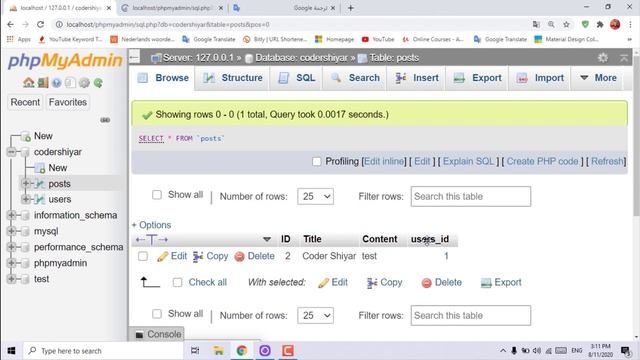Reload navigation panel green icon
This screenshot has width=640, height=360.
[98, 83]
